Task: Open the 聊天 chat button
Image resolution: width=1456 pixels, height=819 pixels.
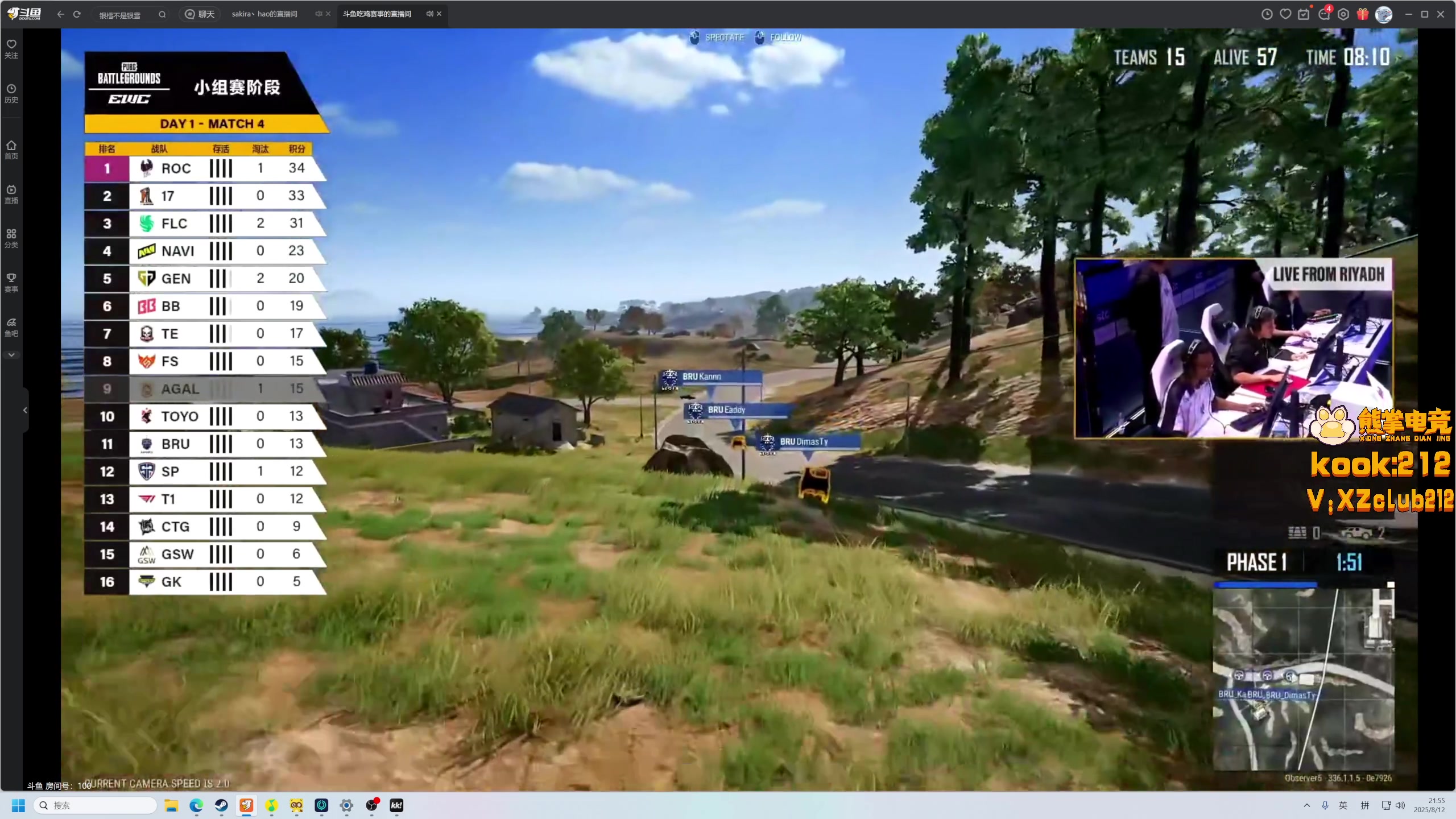Action: (200, 14)
